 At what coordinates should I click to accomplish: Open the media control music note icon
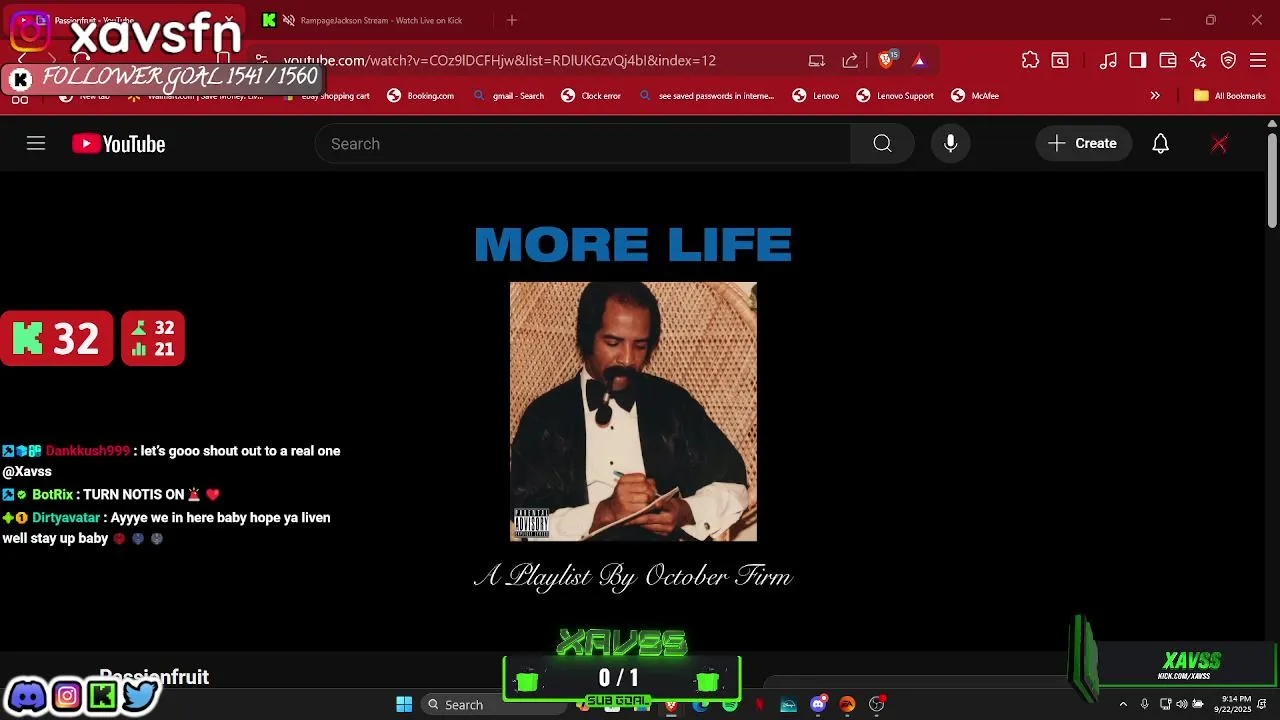pos(1108,61)
